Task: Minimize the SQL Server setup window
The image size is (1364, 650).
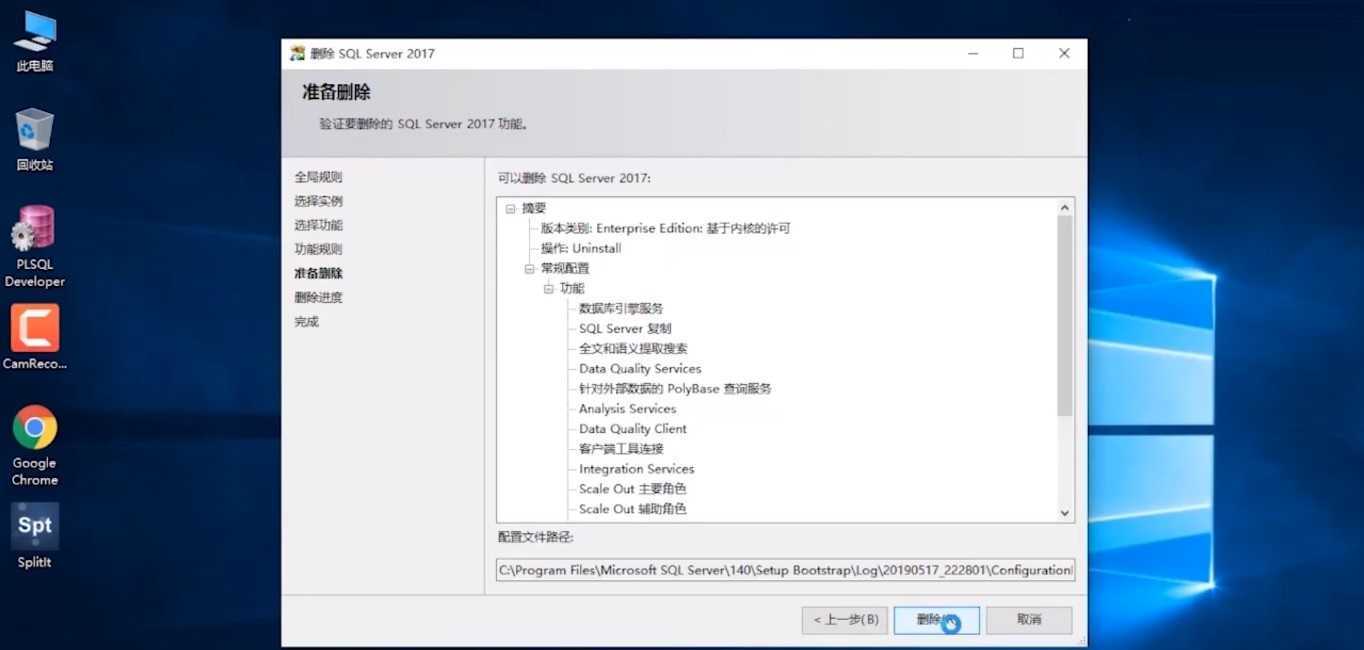Action: click(x=972, y=54)
